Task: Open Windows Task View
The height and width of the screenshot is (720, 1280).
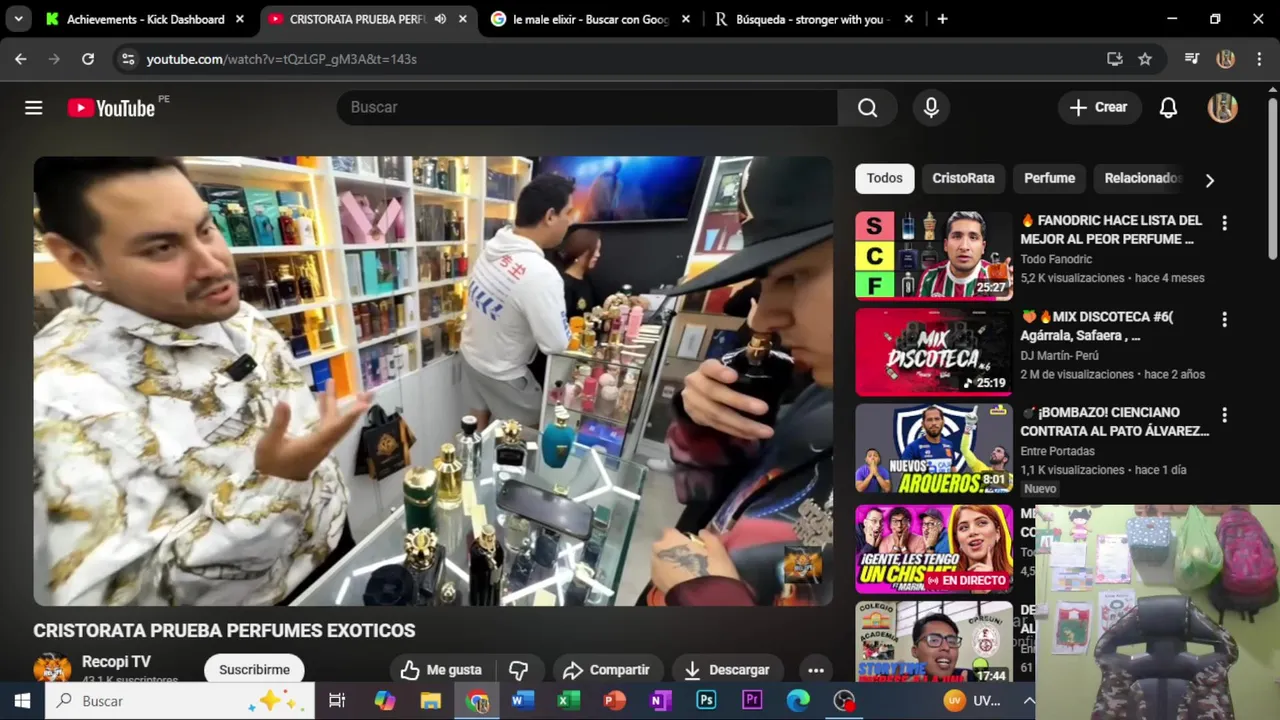Action: pos(337,701)
